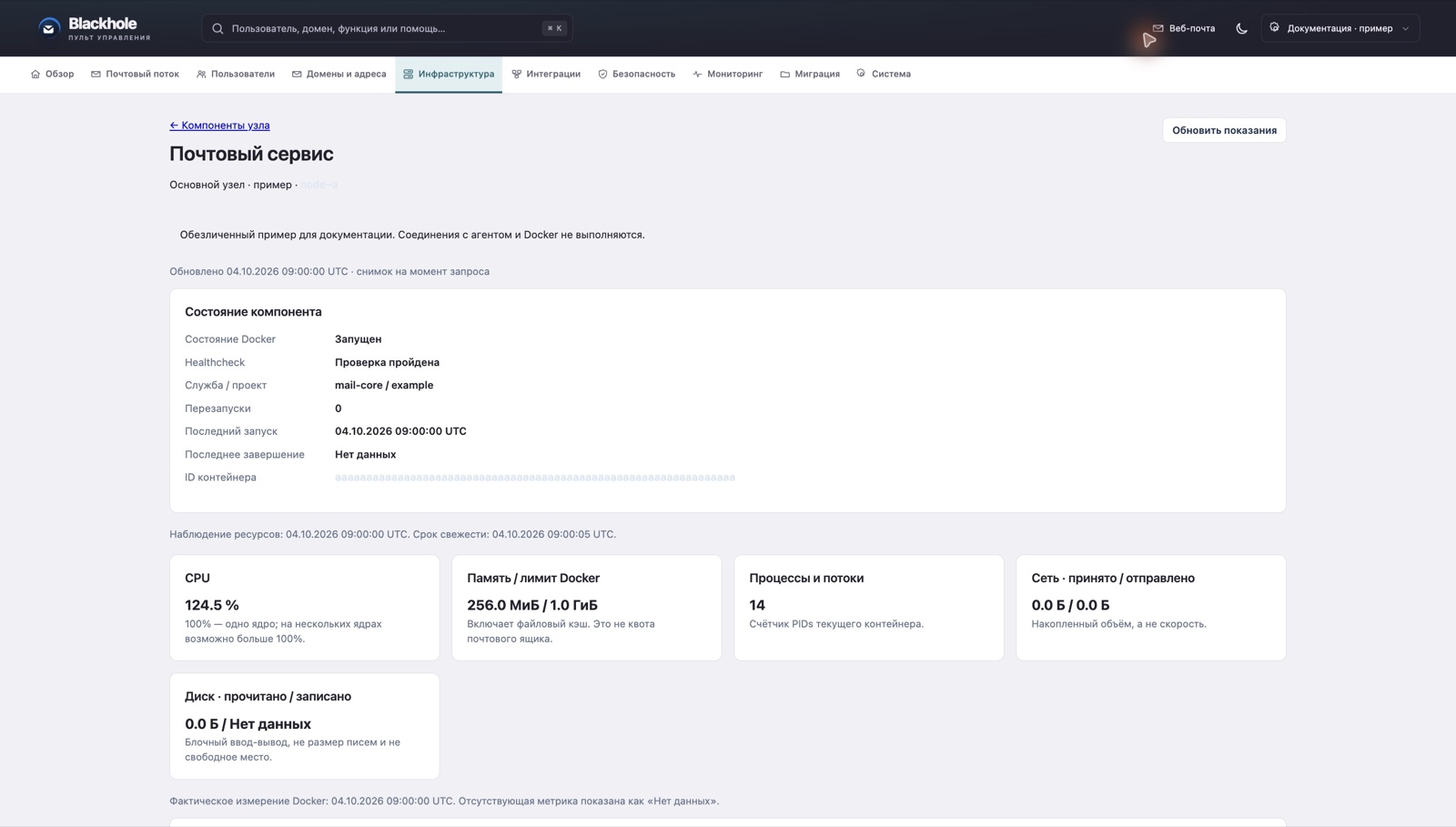The width and height of the screenshot is (1456, 827).
Task: Open Домены и адреса tab
Action: pos(339,74)
